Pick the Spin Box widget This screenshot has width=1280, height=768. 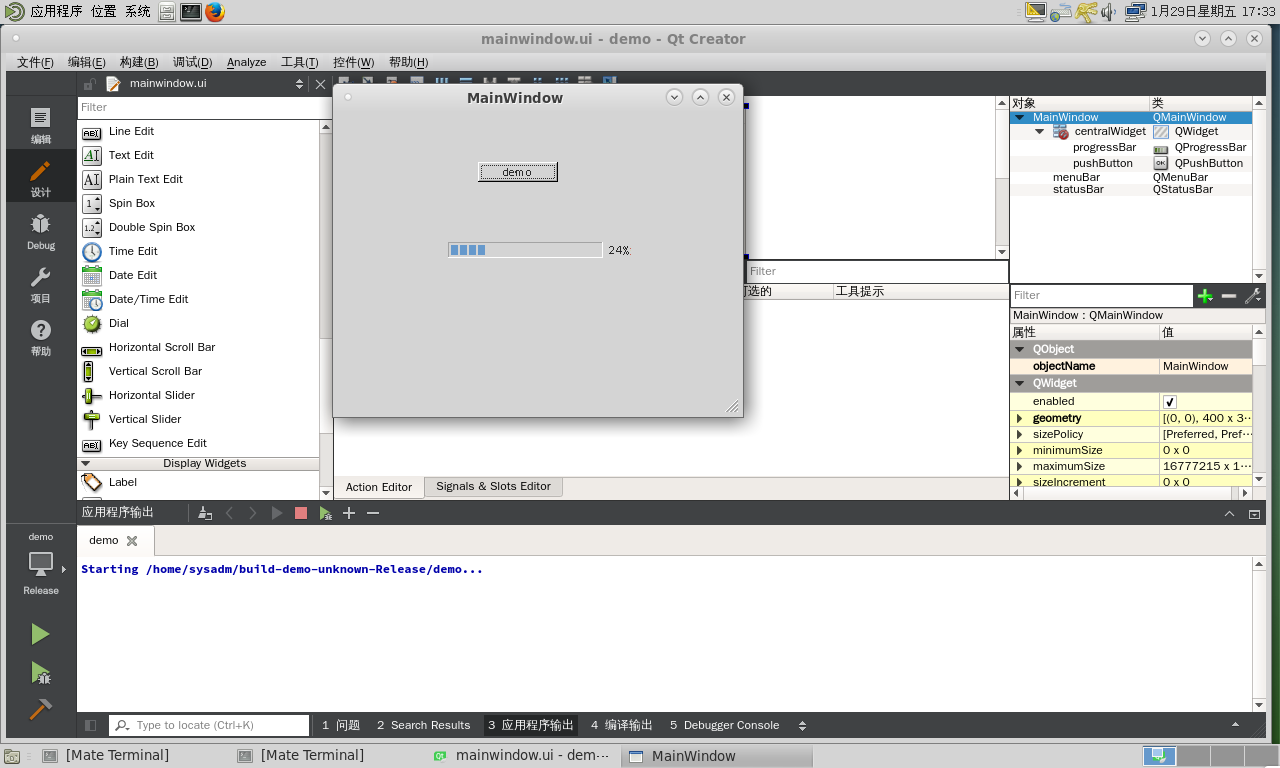[132, 203]
